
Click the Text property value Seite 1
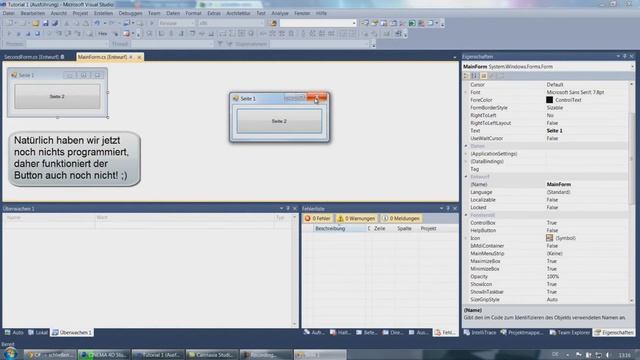click(554, 131)
